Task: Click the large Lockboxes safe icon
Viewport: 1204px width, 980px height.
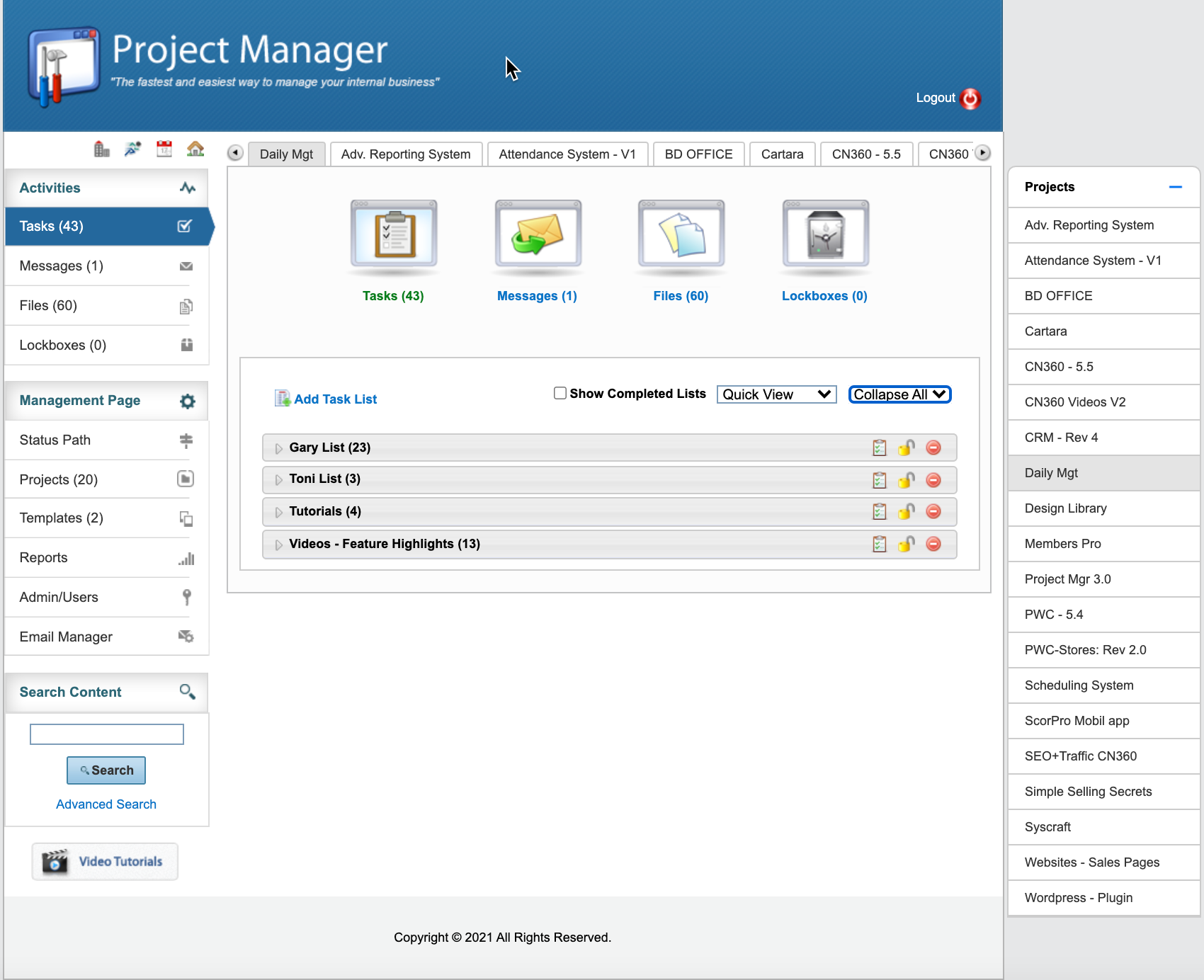Action: point(826,234)
